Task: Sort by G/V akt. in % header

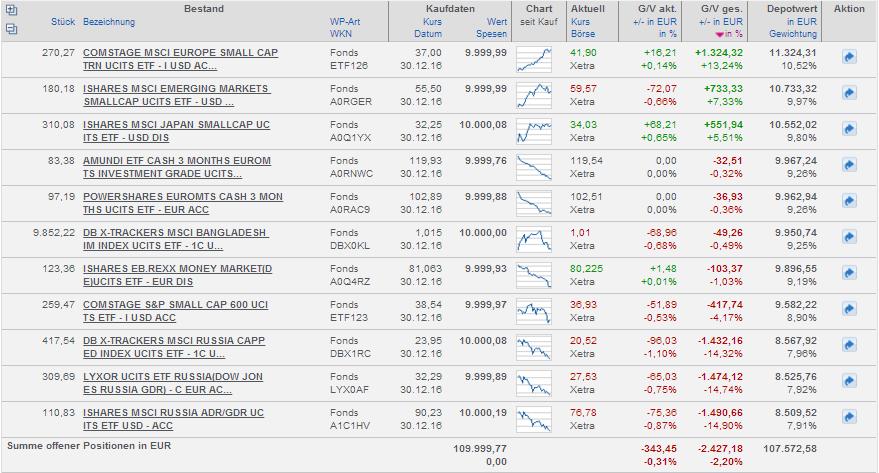Action: (x=668, y=34)
